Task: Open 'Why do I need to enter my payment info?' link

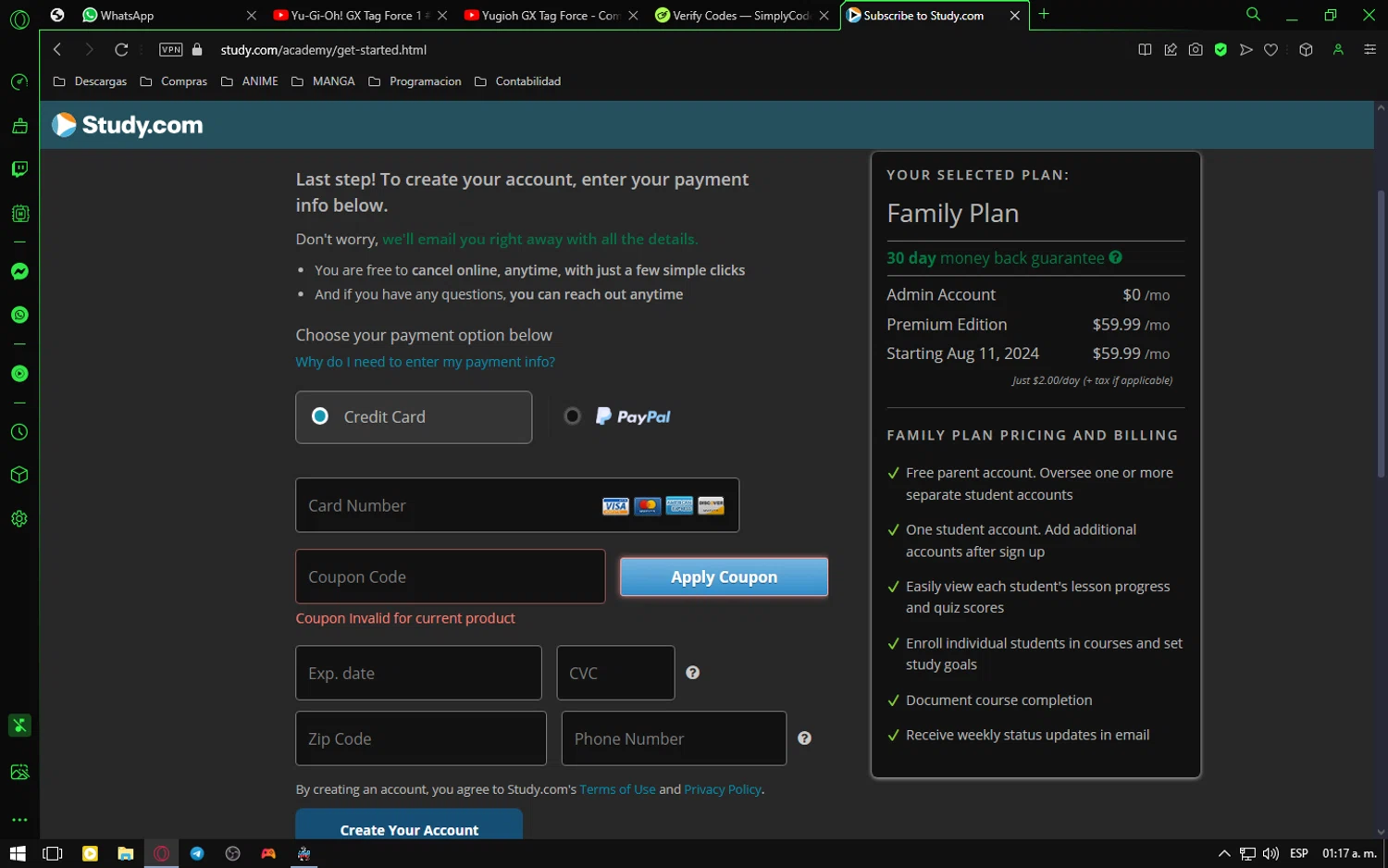Action: 426,362
